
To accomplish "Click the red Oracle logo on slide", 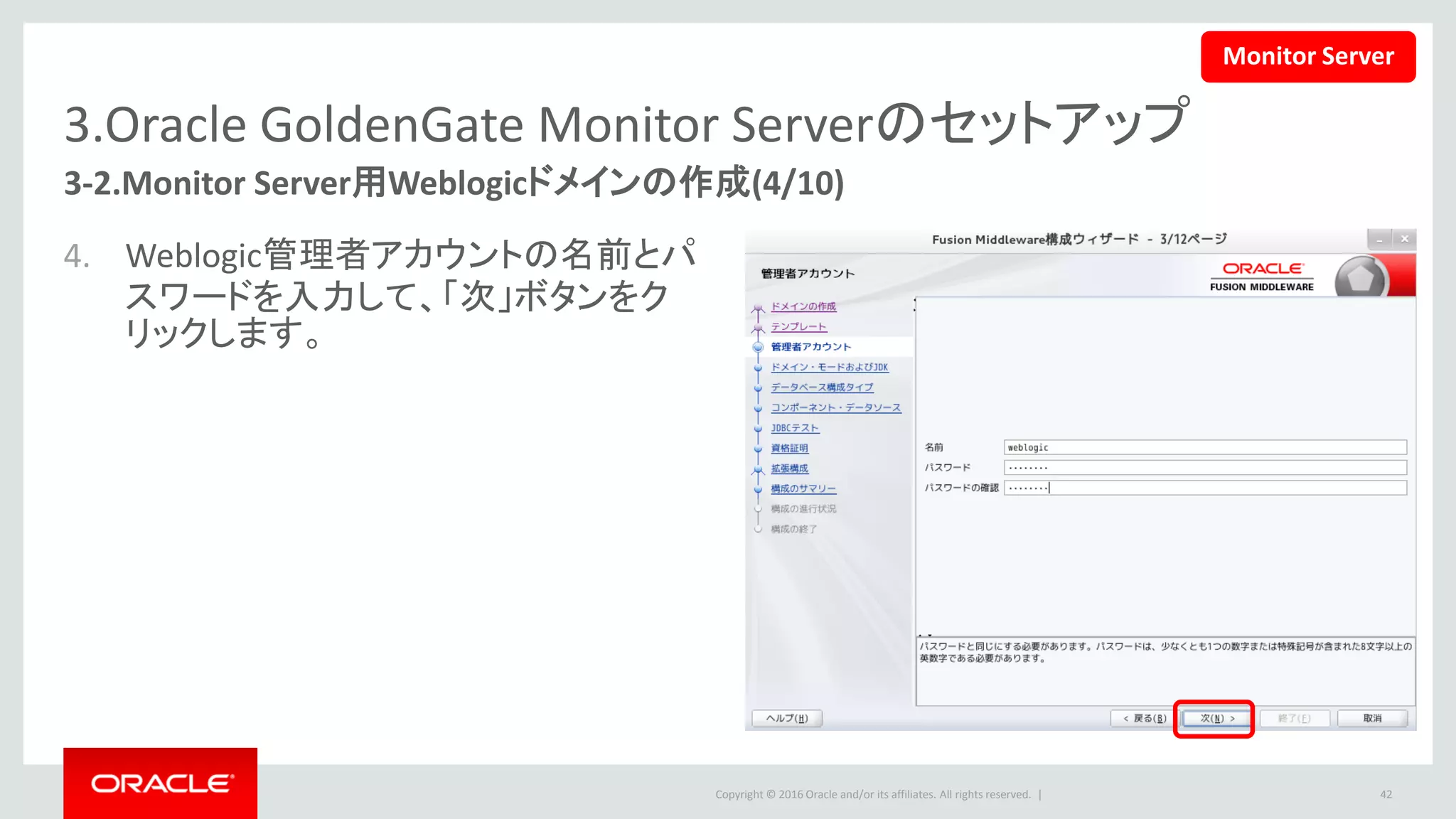I will pyautogui.click(x=161, y=783).
